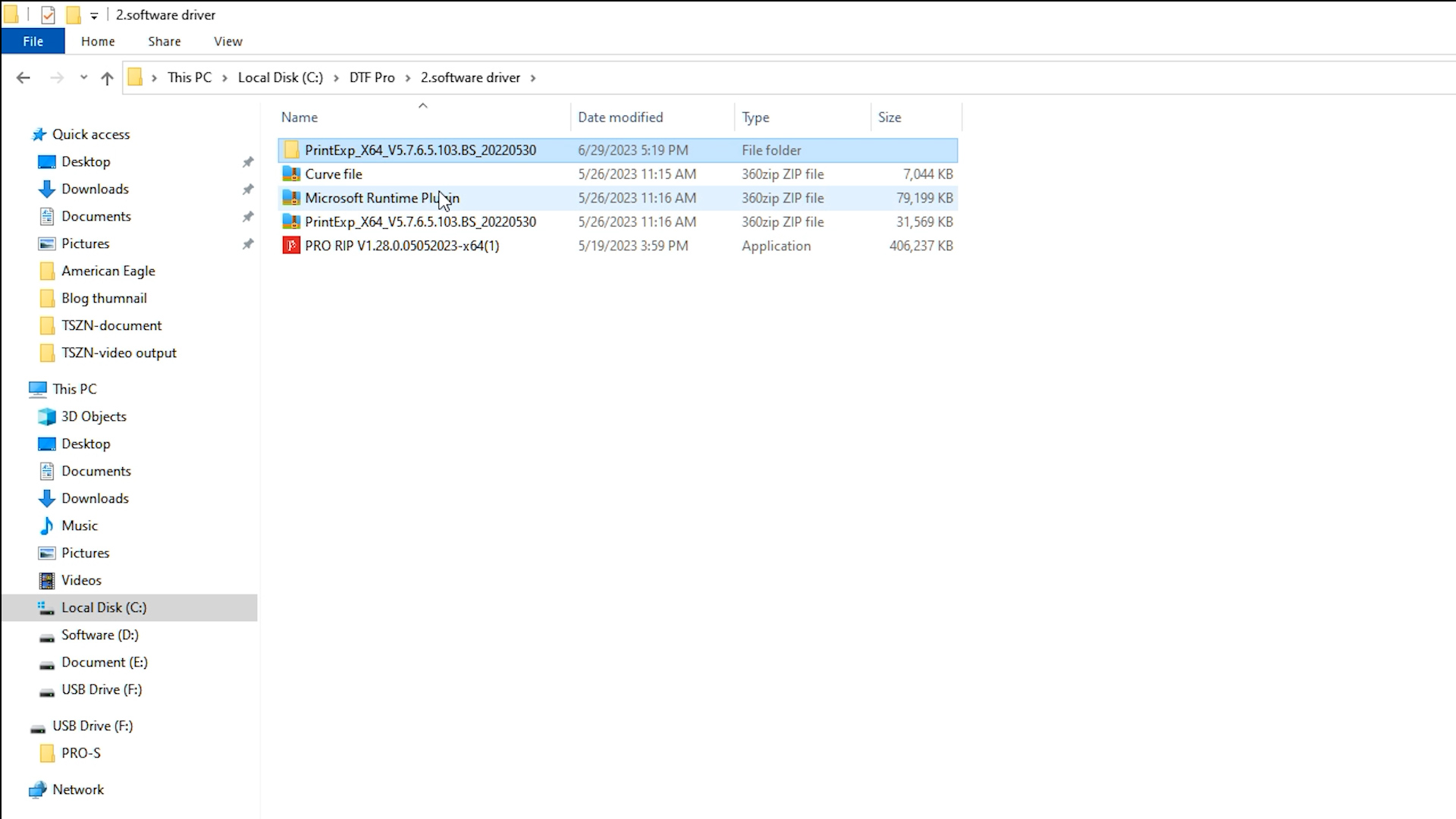Expand the chevron after 'DTF Pro' in path
This screenshot has width=1456, height=819.
point(408,77)
